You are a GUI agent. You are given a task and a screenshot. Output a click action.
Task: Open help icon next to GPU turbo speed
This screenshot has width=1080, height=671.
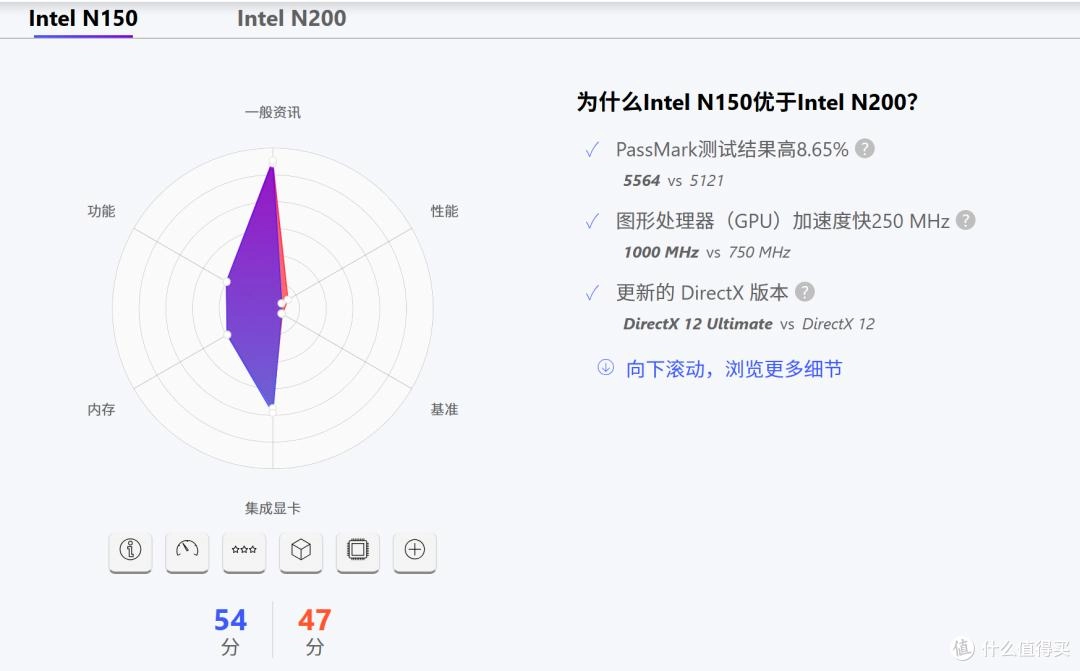pyautogui.click(x=966, y=220)
